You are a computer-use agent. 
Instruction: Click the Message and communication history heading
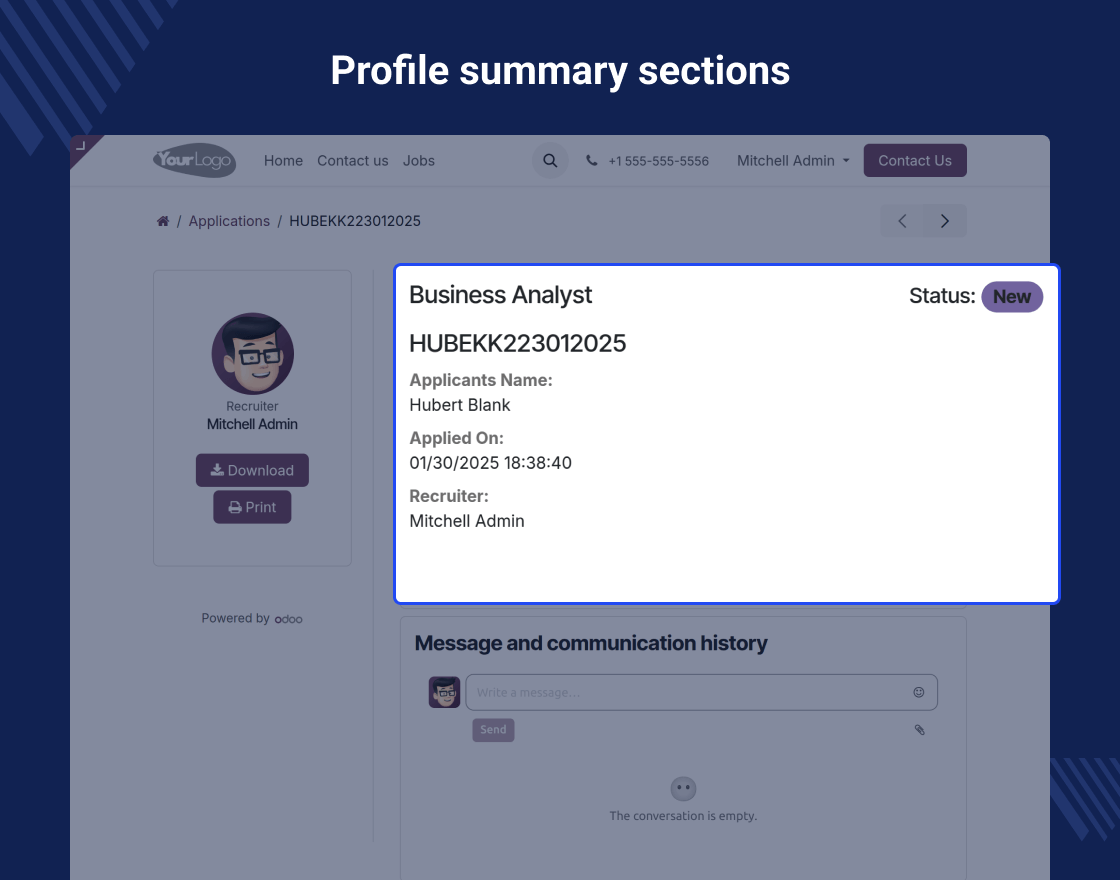point(591,644)
